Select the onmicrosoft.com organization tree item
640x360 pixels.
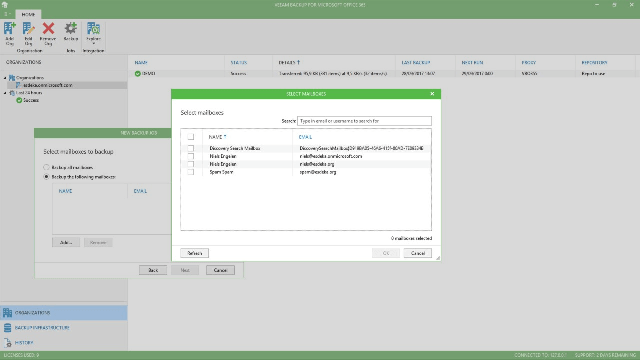[x=47, y=85]
